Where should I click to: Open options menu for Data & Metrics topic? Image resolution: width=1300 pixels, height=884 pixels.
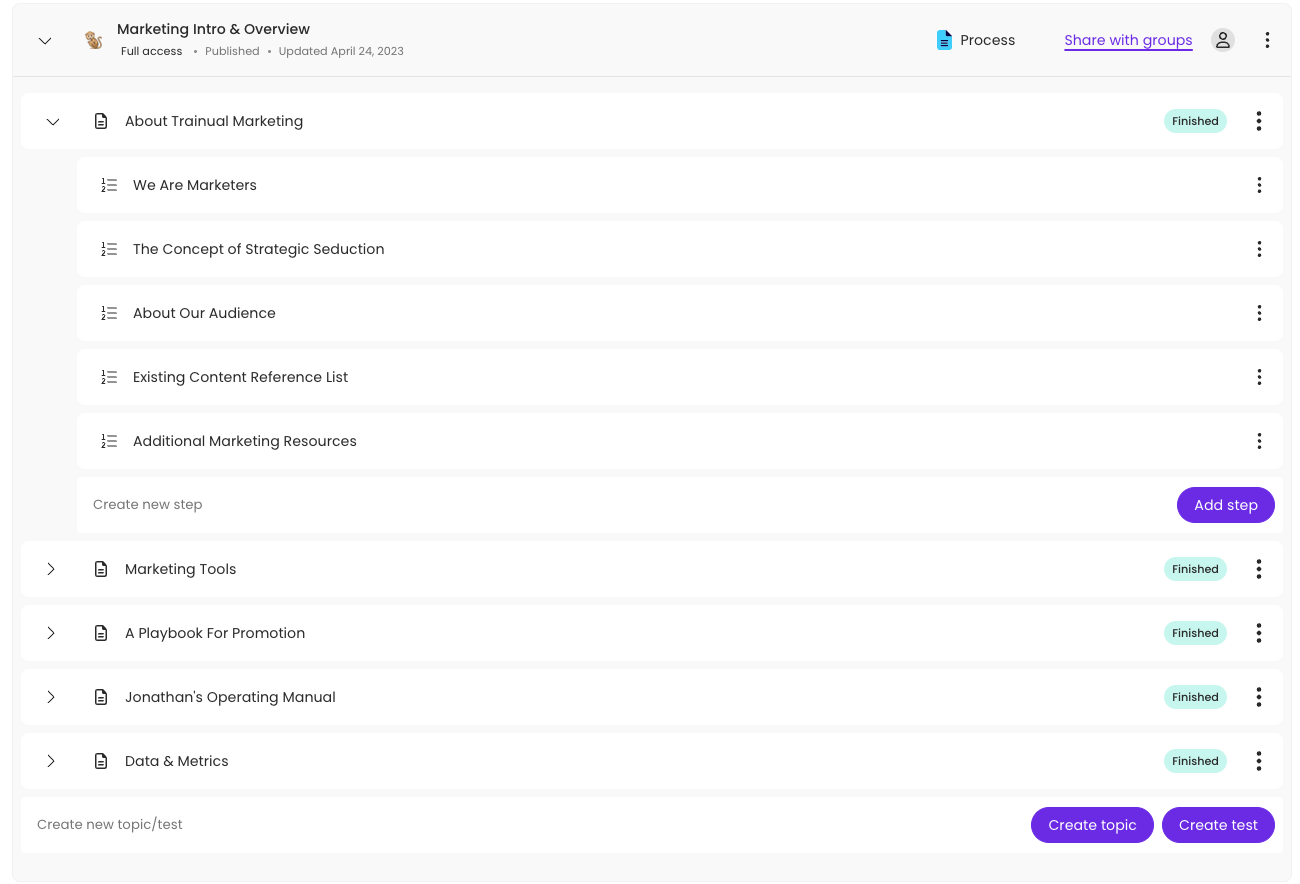[1258, 761]
